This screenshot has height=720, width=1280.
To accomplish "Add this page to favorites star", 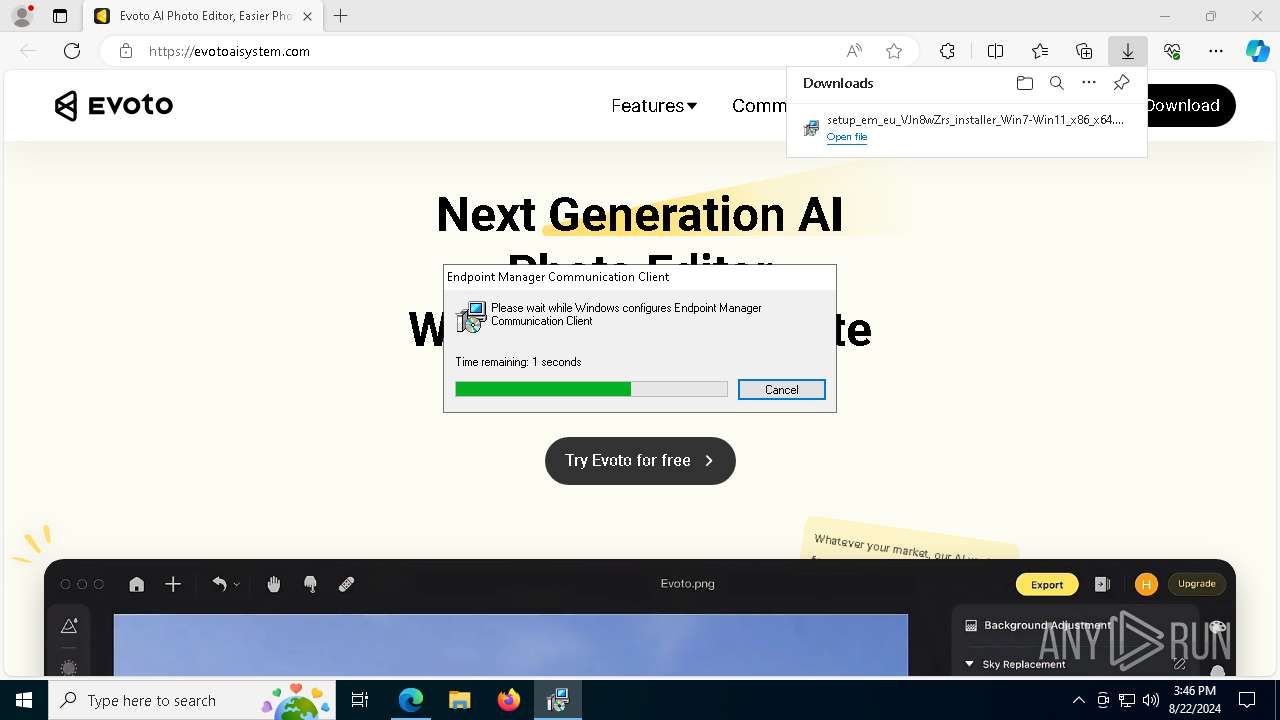I will 894,51.
